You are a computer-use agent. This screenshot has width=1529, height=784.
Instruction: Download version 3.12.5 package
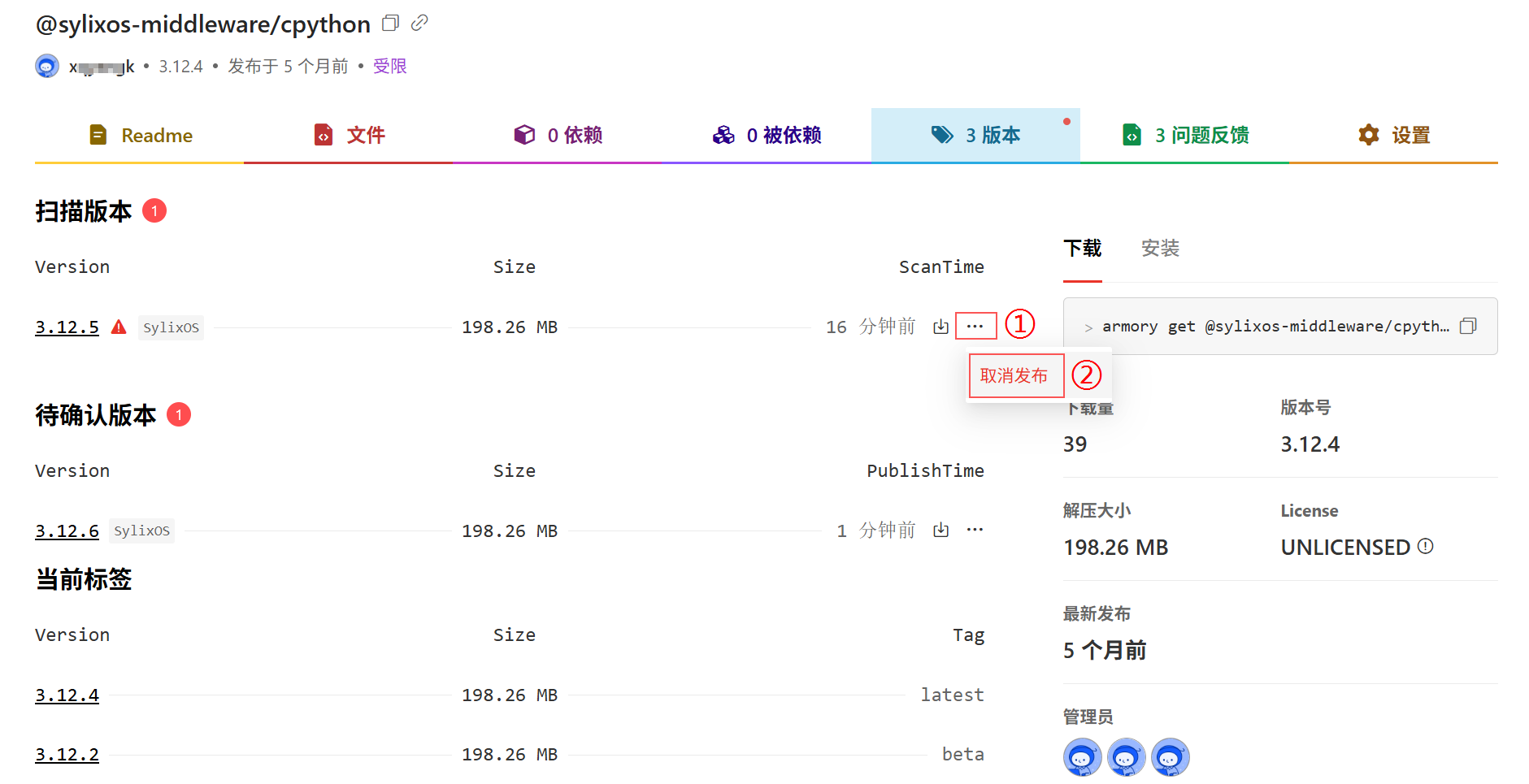(x=940, y=327)
